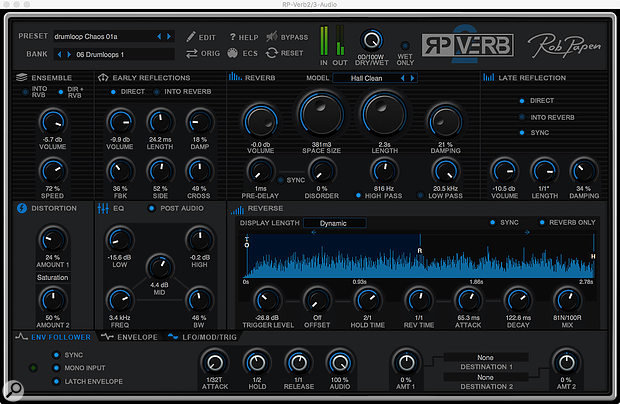
Task: Click the EQ Mid gain knob
Action: click(160, 267)
